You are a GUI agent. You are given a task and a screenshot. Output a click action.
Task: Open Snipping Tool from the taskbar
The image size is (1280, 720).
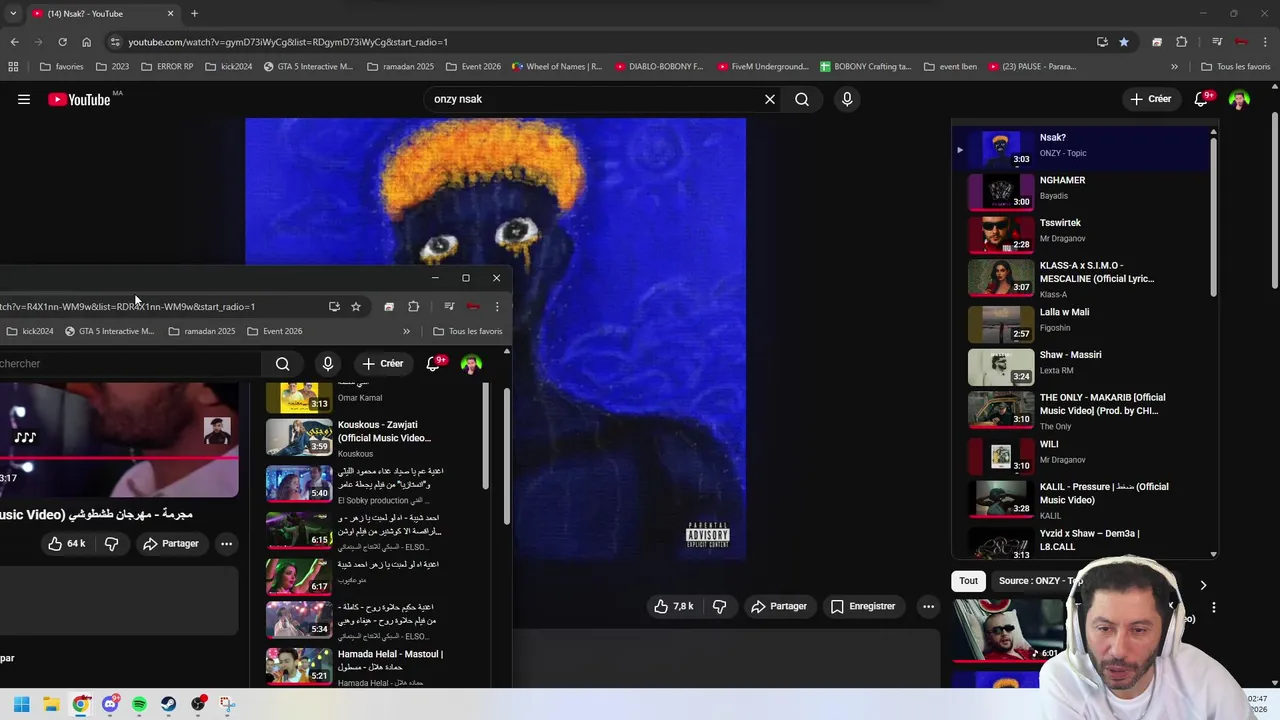coord(227,704)
